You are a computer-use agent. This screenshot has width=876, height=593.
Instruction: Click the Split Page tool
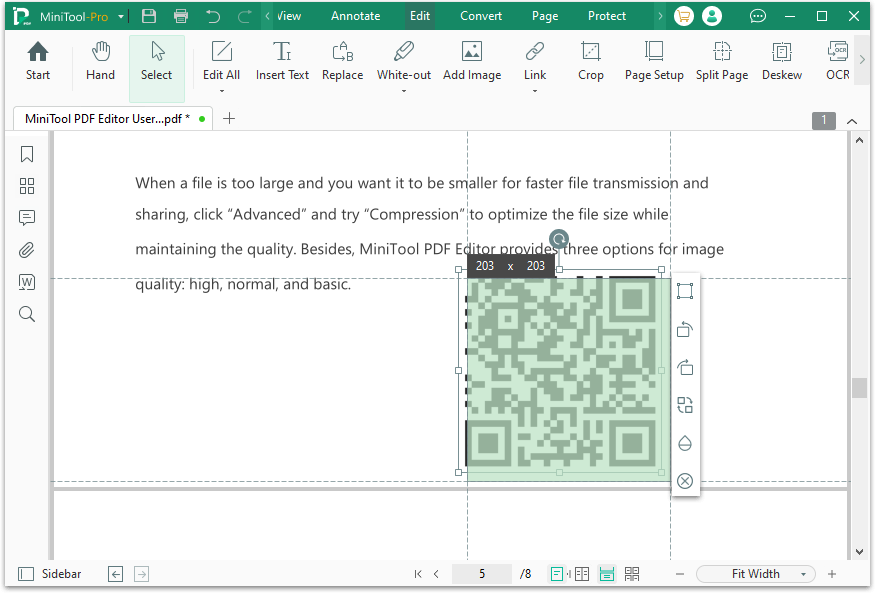point(722,61)
